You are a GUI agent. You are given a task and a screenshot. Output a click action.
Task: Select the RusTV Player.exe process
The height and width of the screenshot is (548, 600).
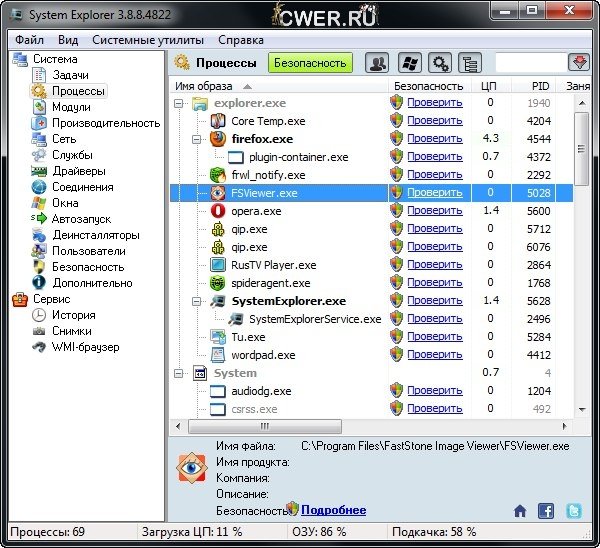(x=274, y=265)
